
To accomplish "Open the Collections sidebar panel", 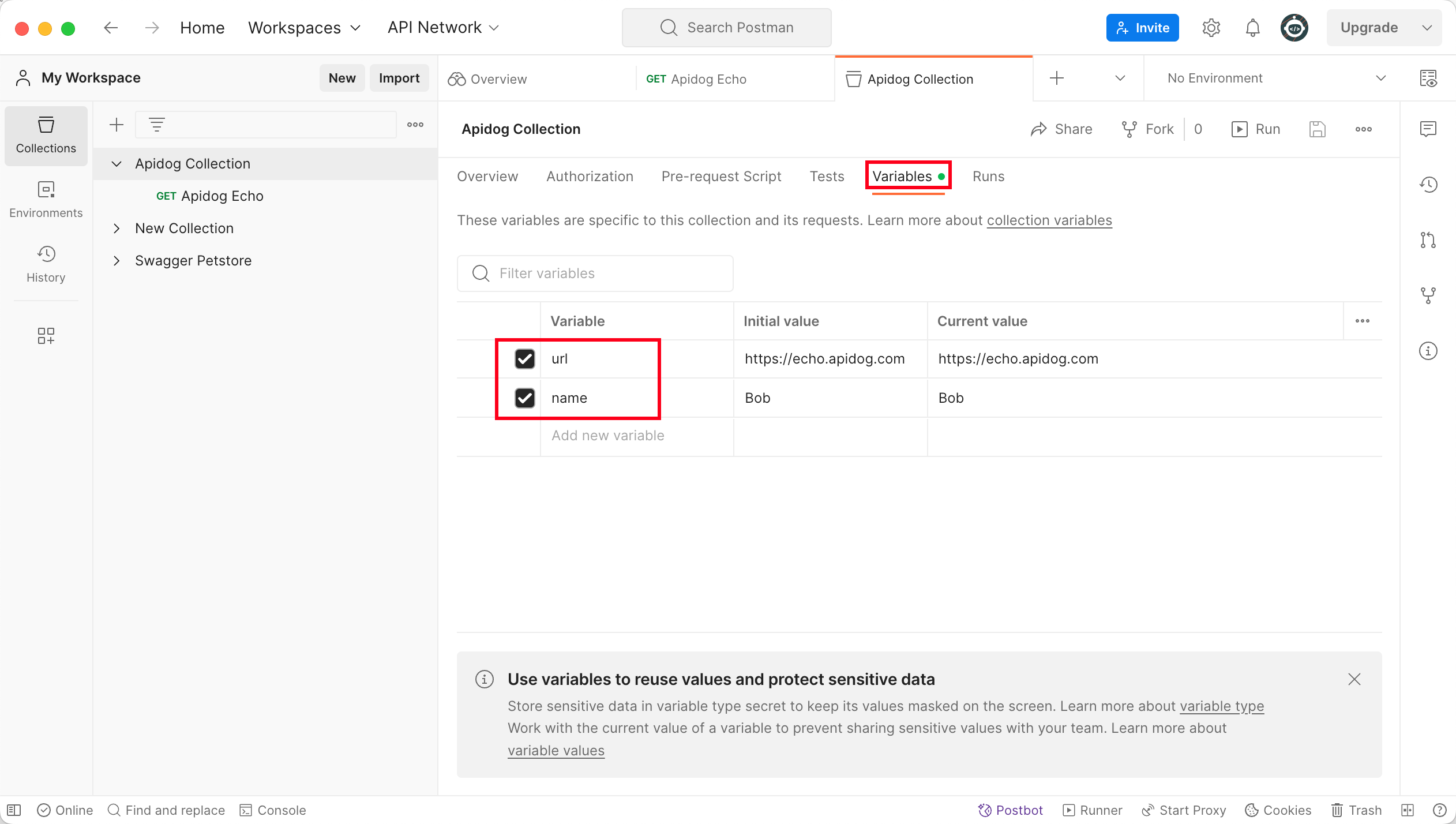I will click(46, 136).
